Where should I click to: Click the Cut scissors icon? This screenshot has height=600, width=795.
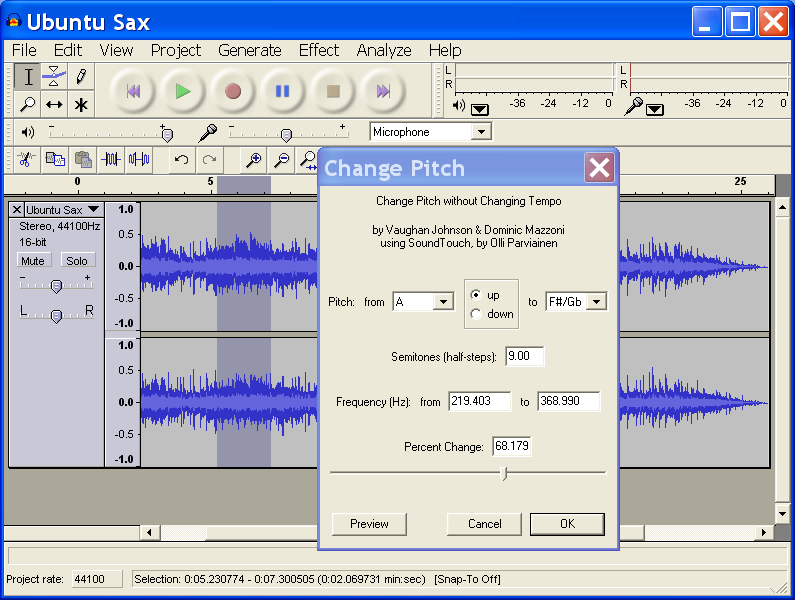pyautogui.click(x=26, y=160)
